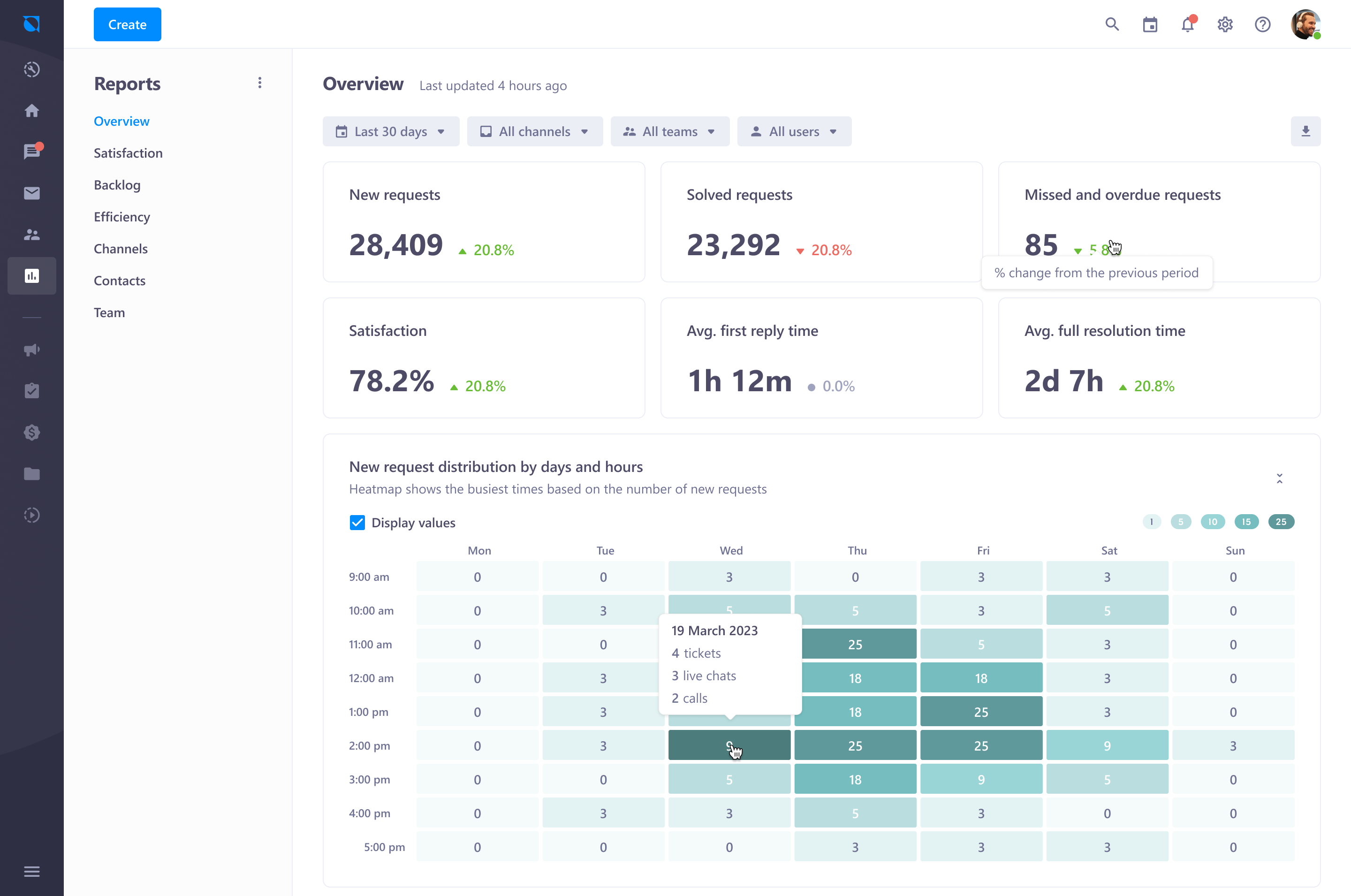Select the Contacts icon in left sidebar
Image resolution: width=1351 pixels, height=896 pixels.
click(31, 234)
